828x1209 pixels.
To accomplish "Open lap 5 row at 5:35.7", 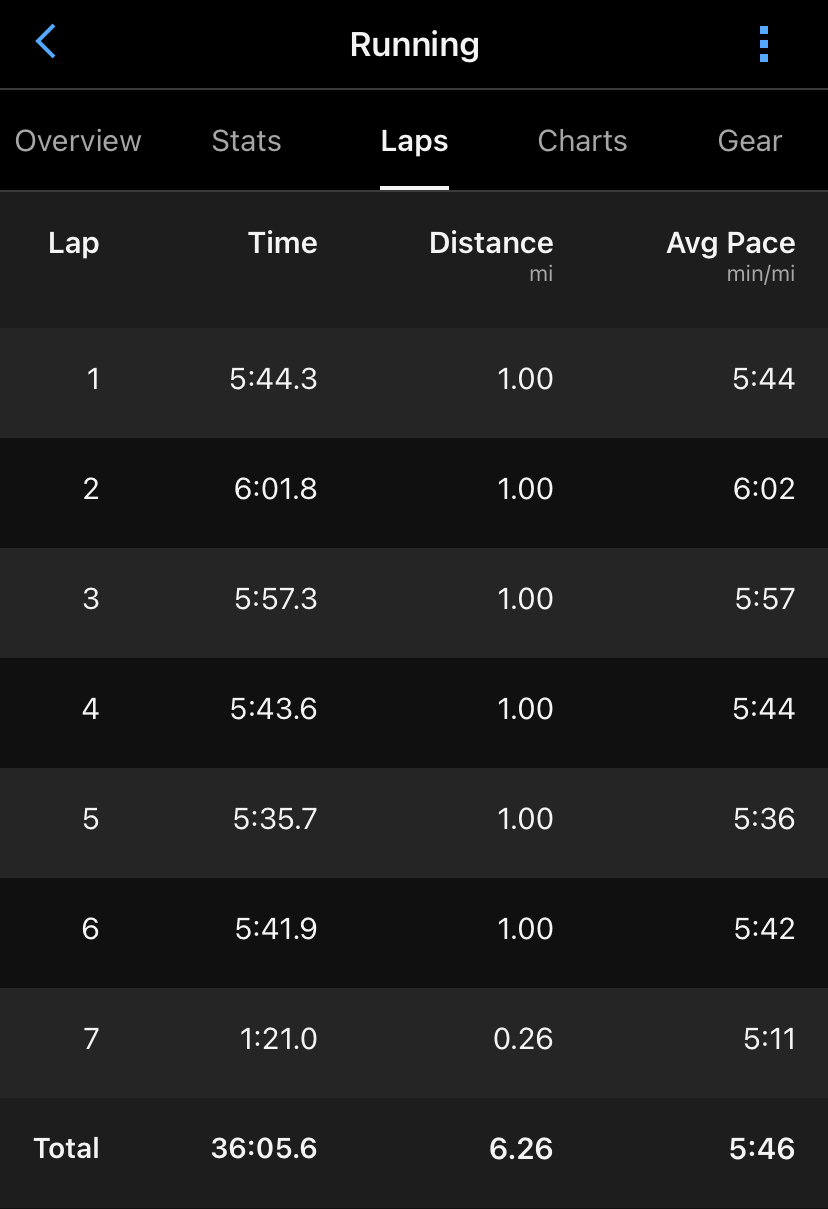I will (x=414, y=820).
